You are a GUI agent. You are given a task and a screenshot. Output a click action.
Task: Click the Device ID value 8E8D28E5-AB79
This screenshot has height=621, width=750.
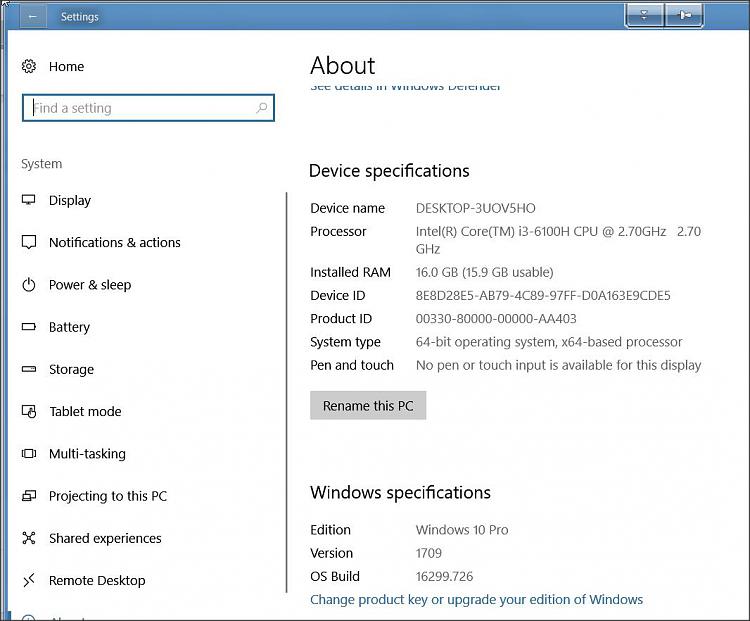coord(543,295)
